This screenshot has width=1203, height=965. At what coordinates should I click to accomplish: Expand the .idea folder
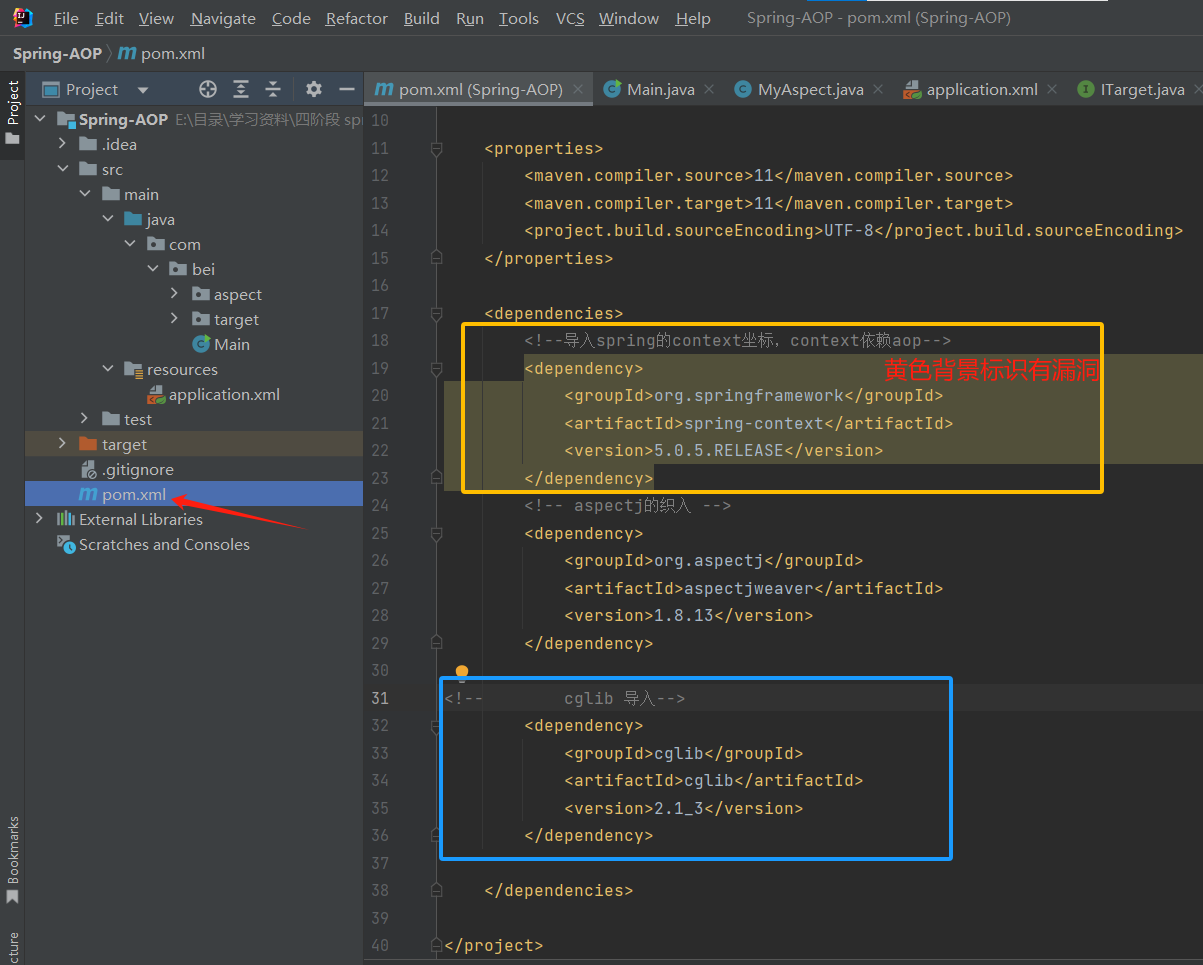click(x=63, y=144)
